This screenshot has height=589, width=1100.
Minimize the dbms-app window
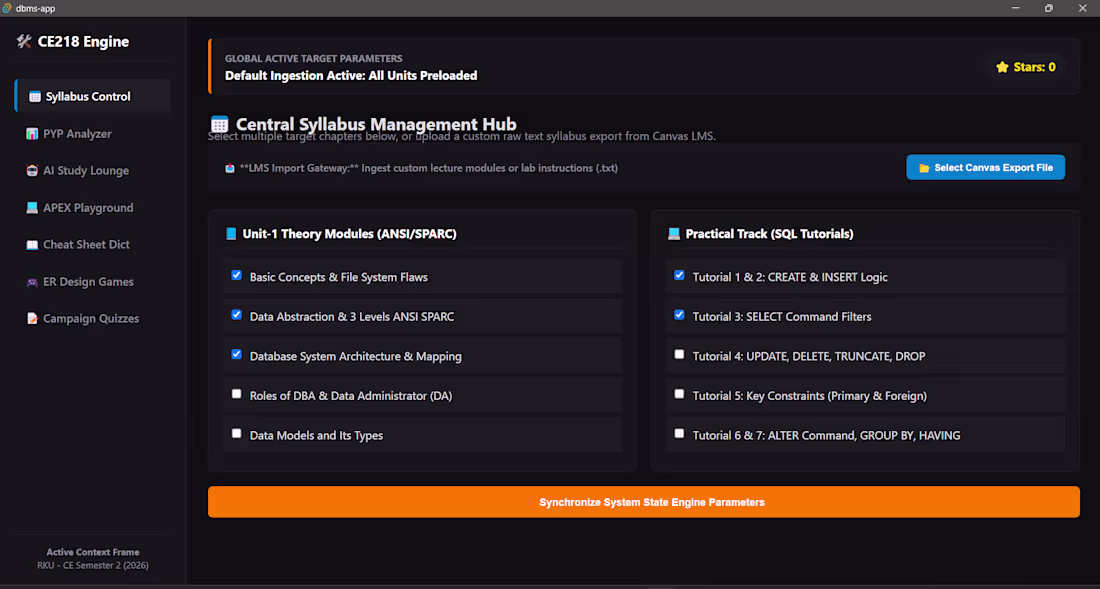[x=1016, y=8]
